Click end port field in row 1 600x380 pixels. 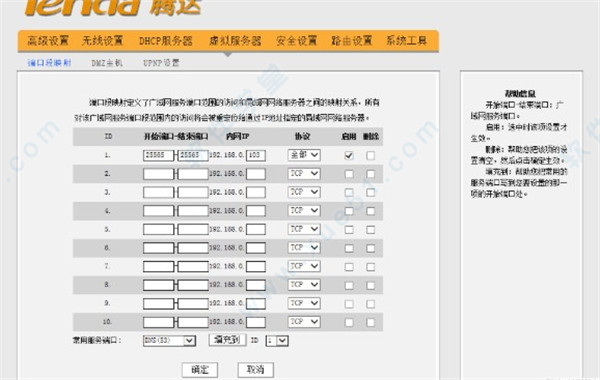pos(193,155)
